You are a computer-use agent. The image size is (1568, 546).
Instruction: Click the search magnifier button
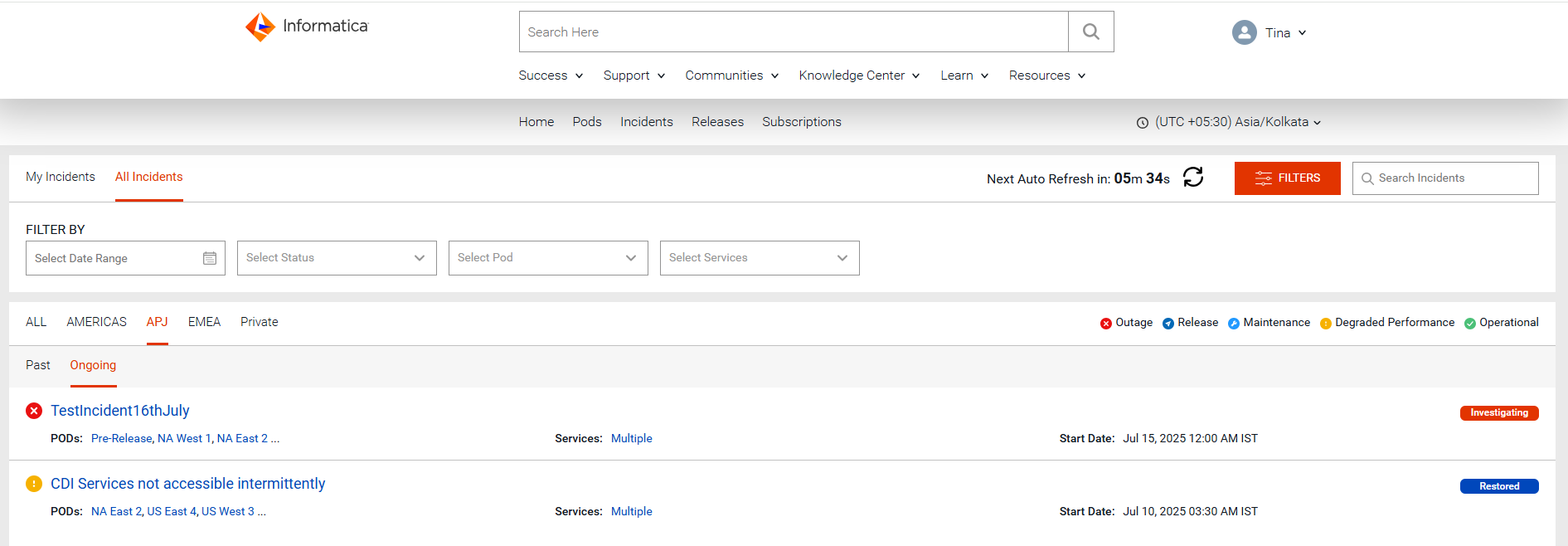point(1091,32)
